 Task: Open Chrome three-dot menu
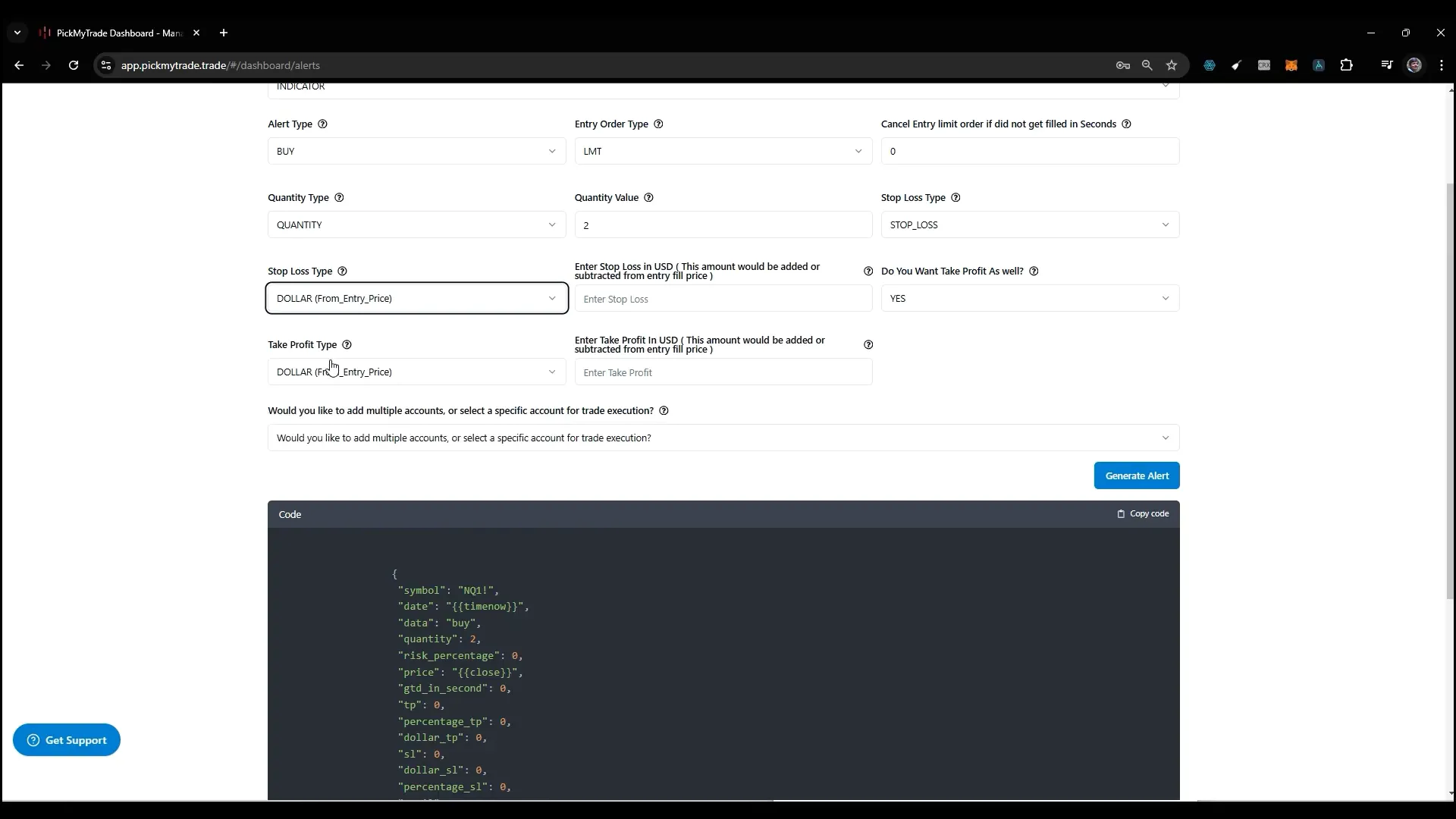click(1442, 65)
